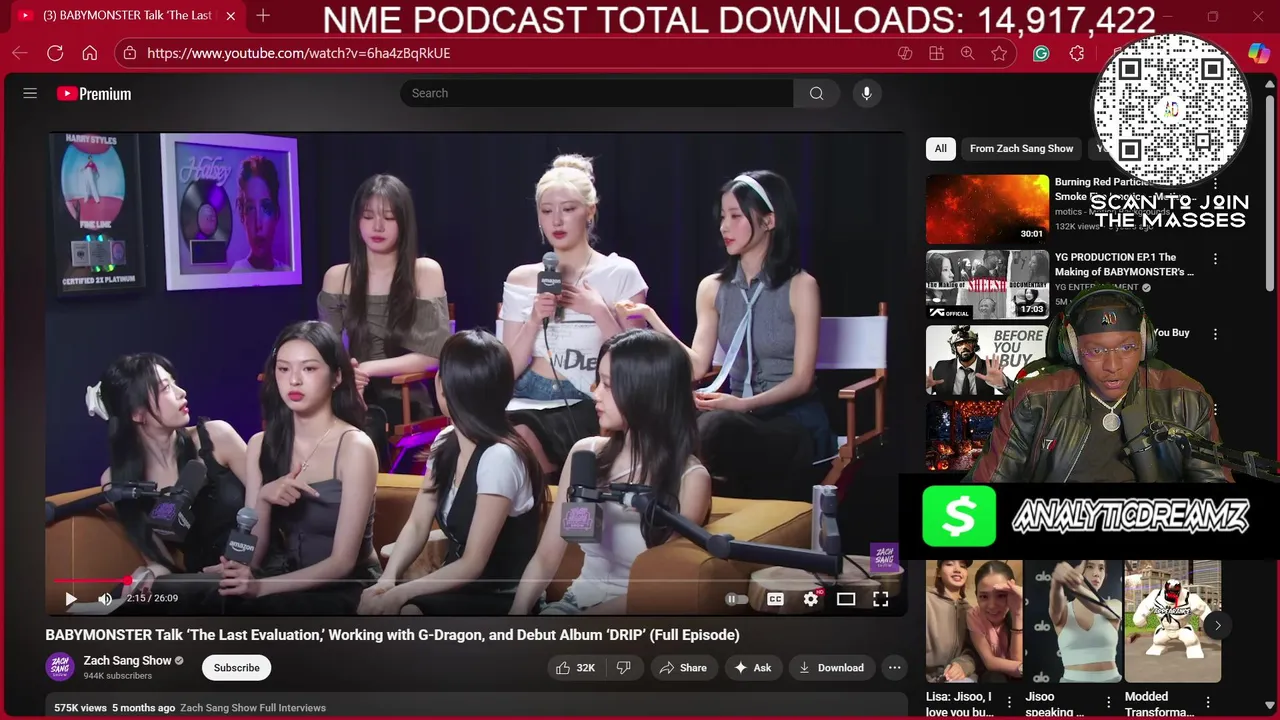Open the Before You Buy video thumbnail
Screen dimensions: 1280x720
click(x=987, y=359)
